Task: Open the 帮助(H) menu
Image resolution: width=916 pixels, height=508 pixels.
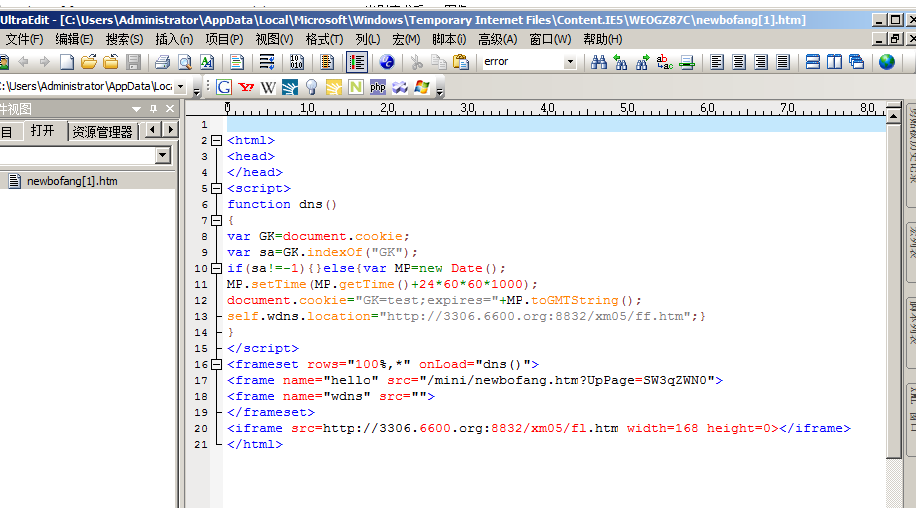Action: [603, 39]
